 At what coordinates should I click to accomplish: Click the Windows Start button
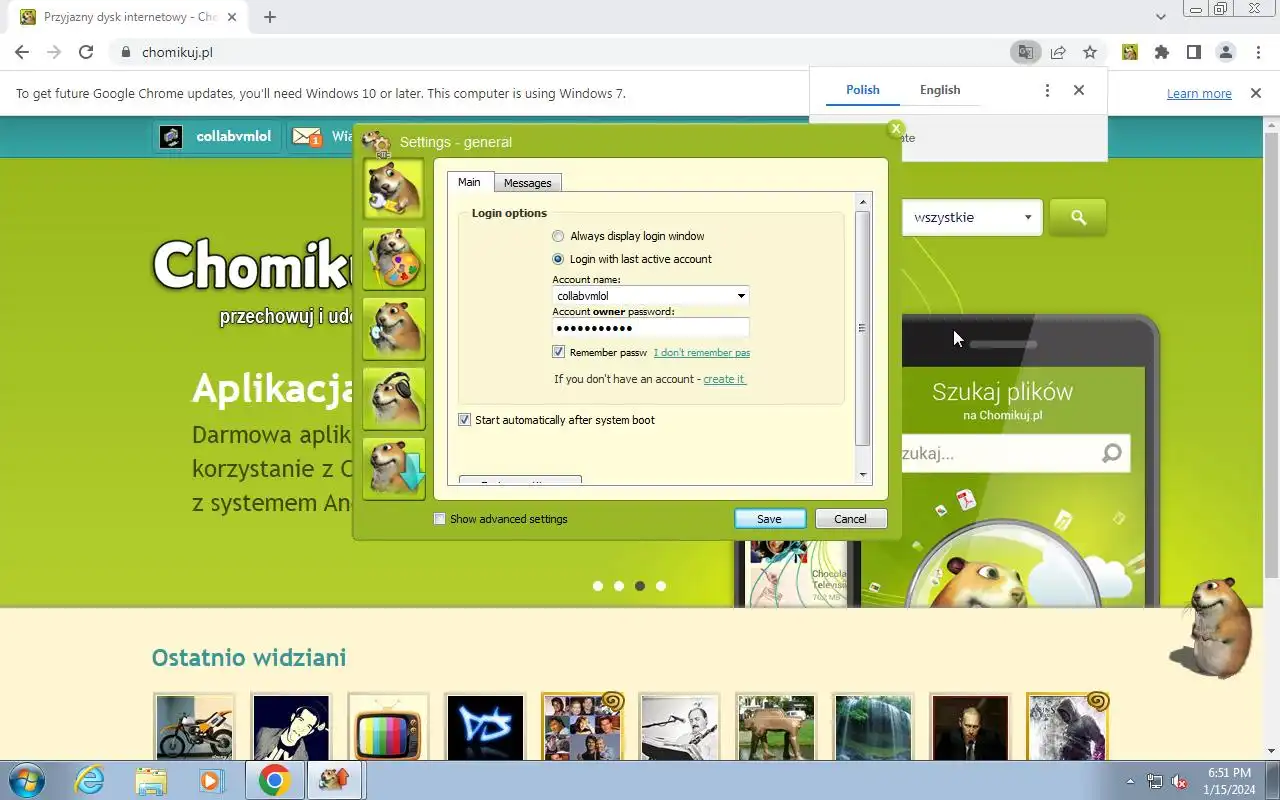pyautogui.click(x=27, y=780)
